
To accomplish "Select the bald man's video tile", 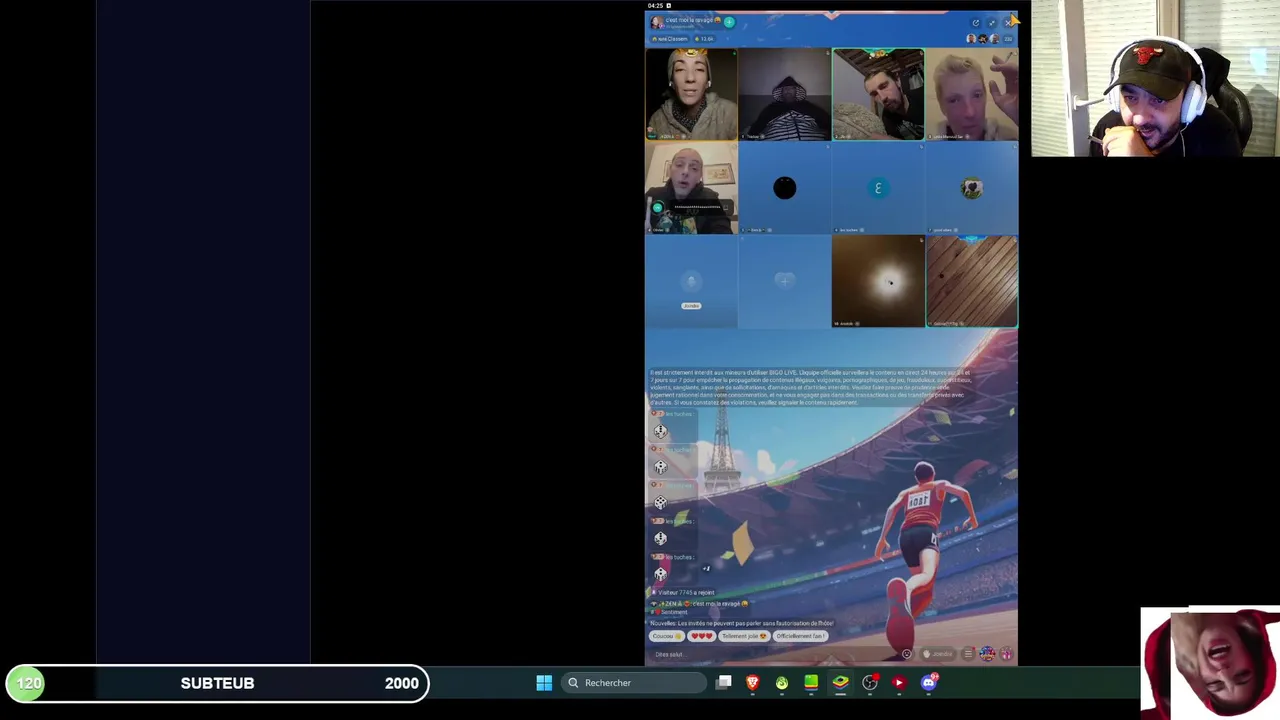I will tap(691, 188).
